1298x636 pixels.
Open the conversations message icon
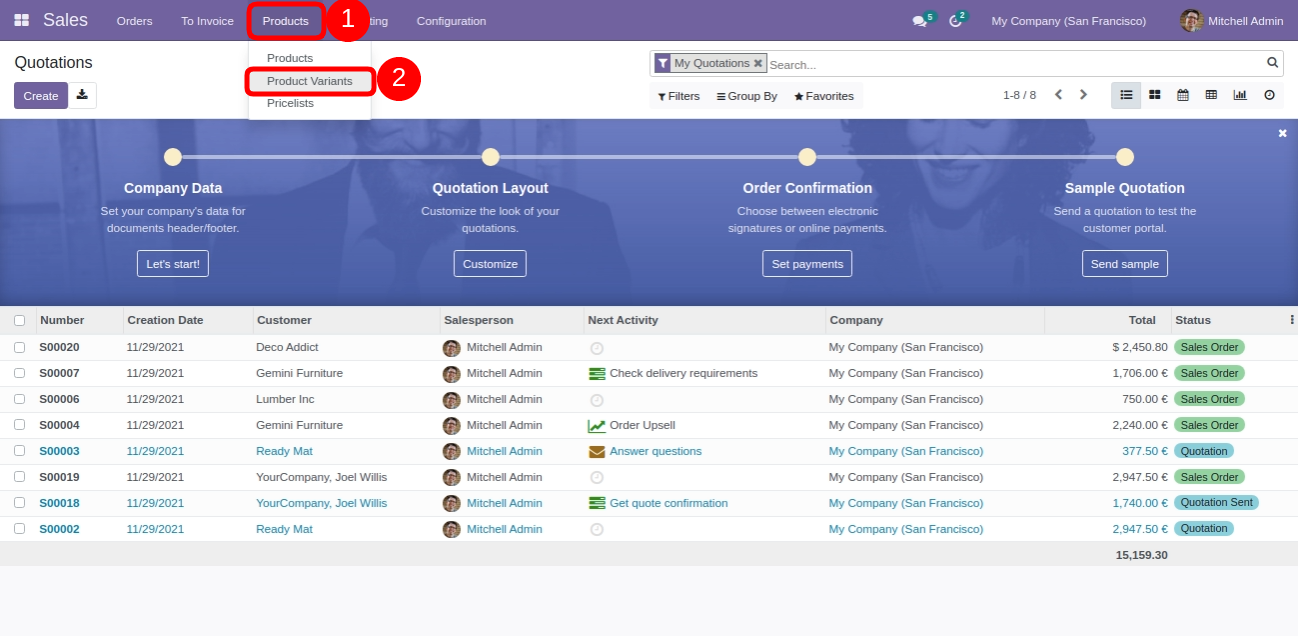click(919, 21)
